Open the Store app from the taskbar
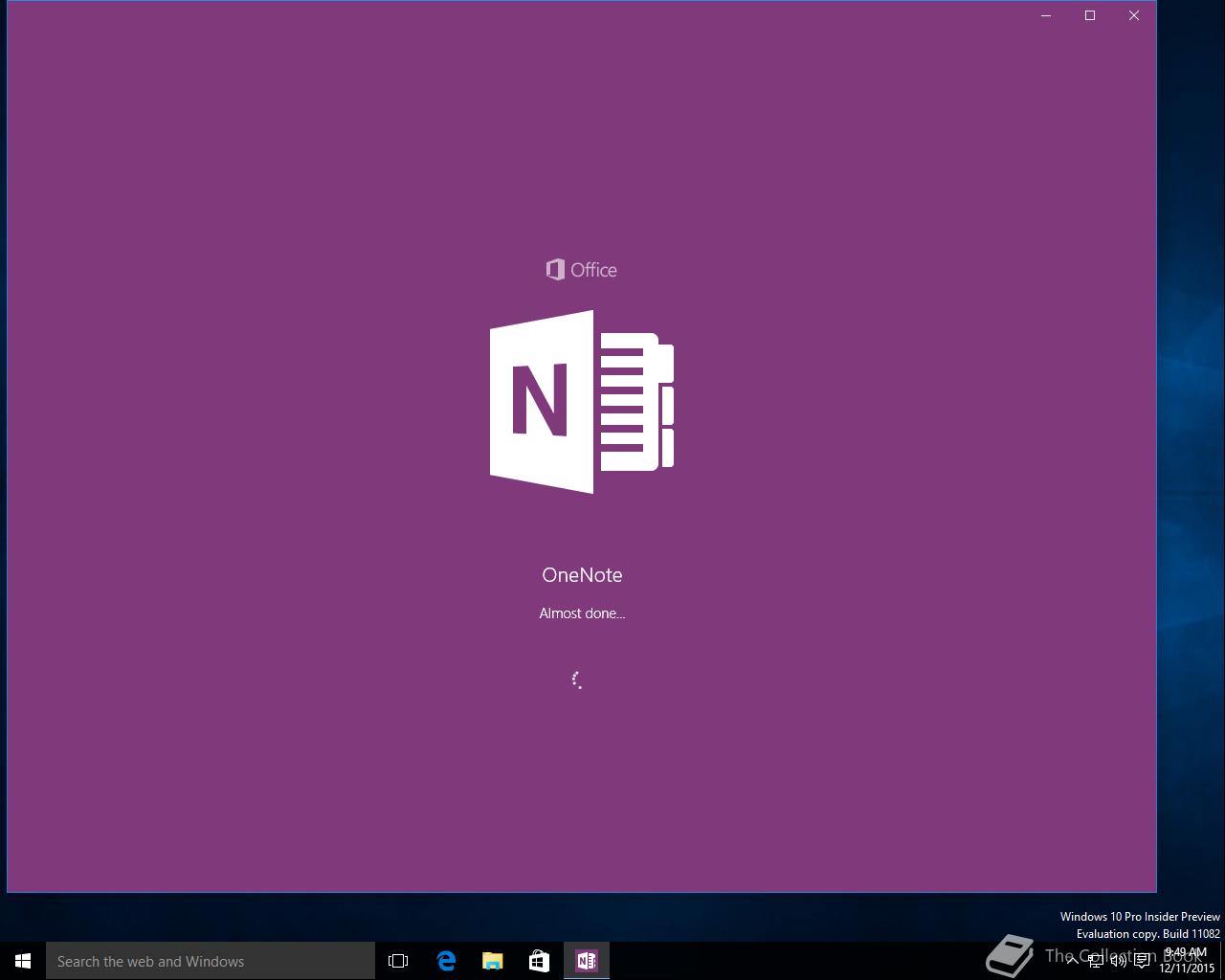The height and width of the screenshot is (980, 1225). pyautogui.click(x=540, y=961)
